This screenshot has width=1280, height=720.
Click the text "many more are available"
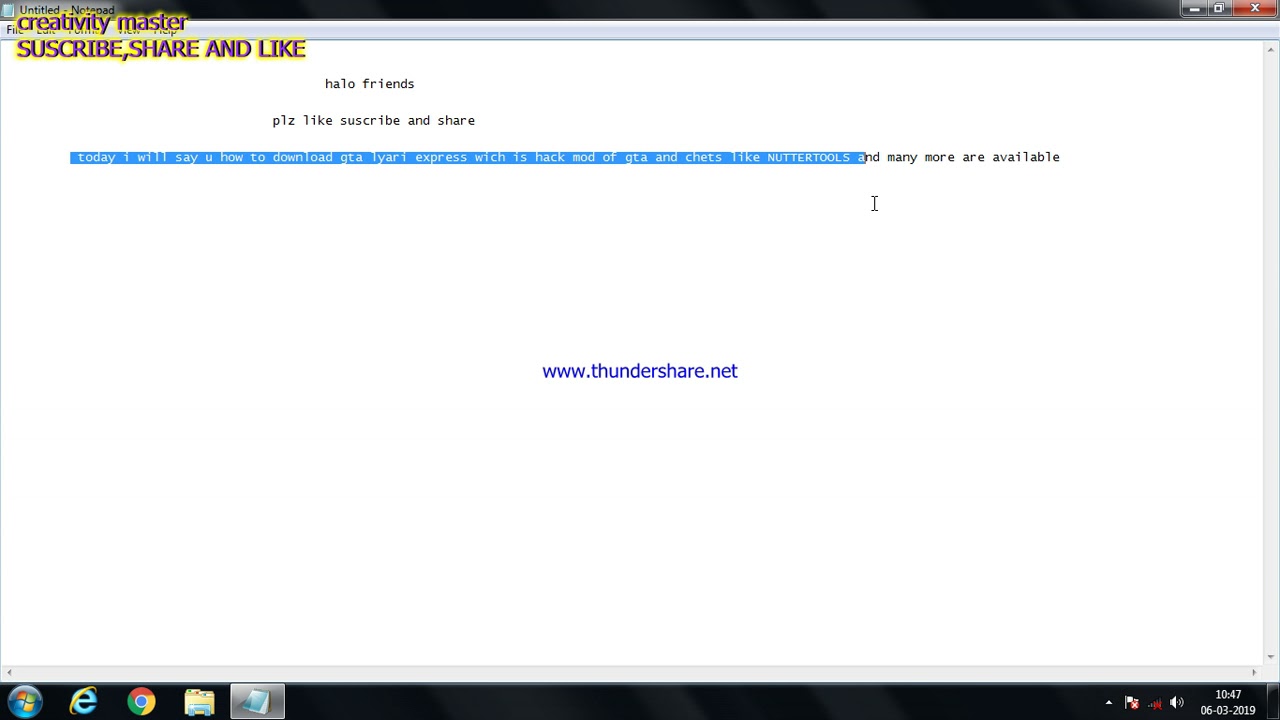click(x=973, y=157)
